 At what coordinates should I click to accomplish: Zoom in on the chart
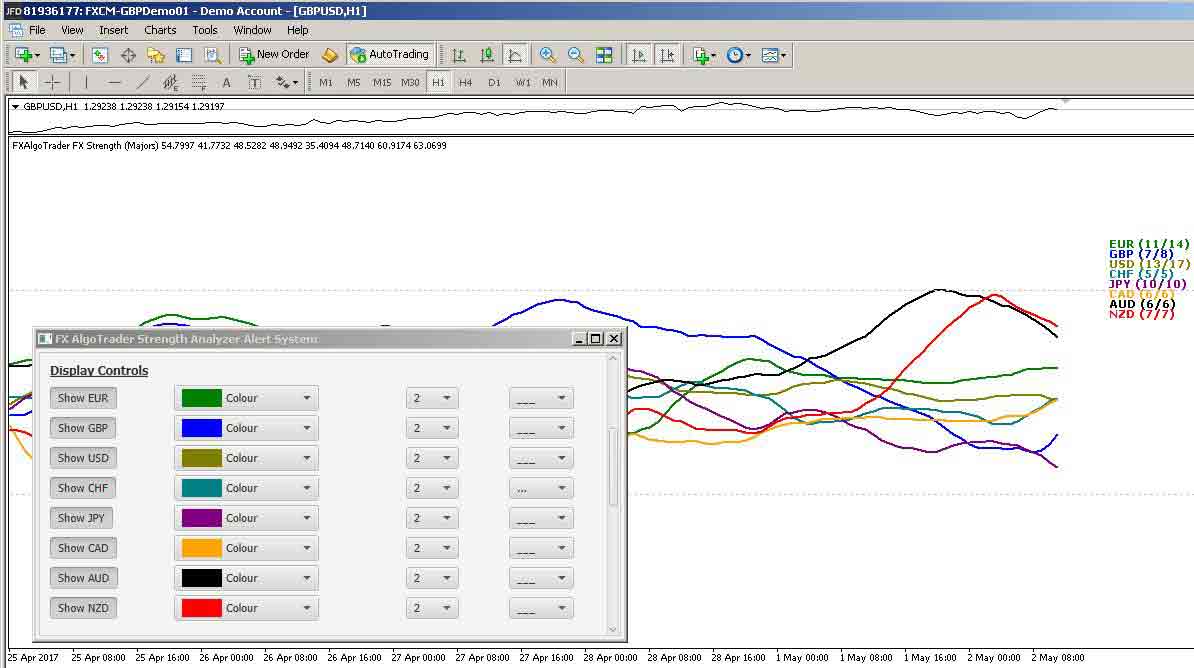548,55
